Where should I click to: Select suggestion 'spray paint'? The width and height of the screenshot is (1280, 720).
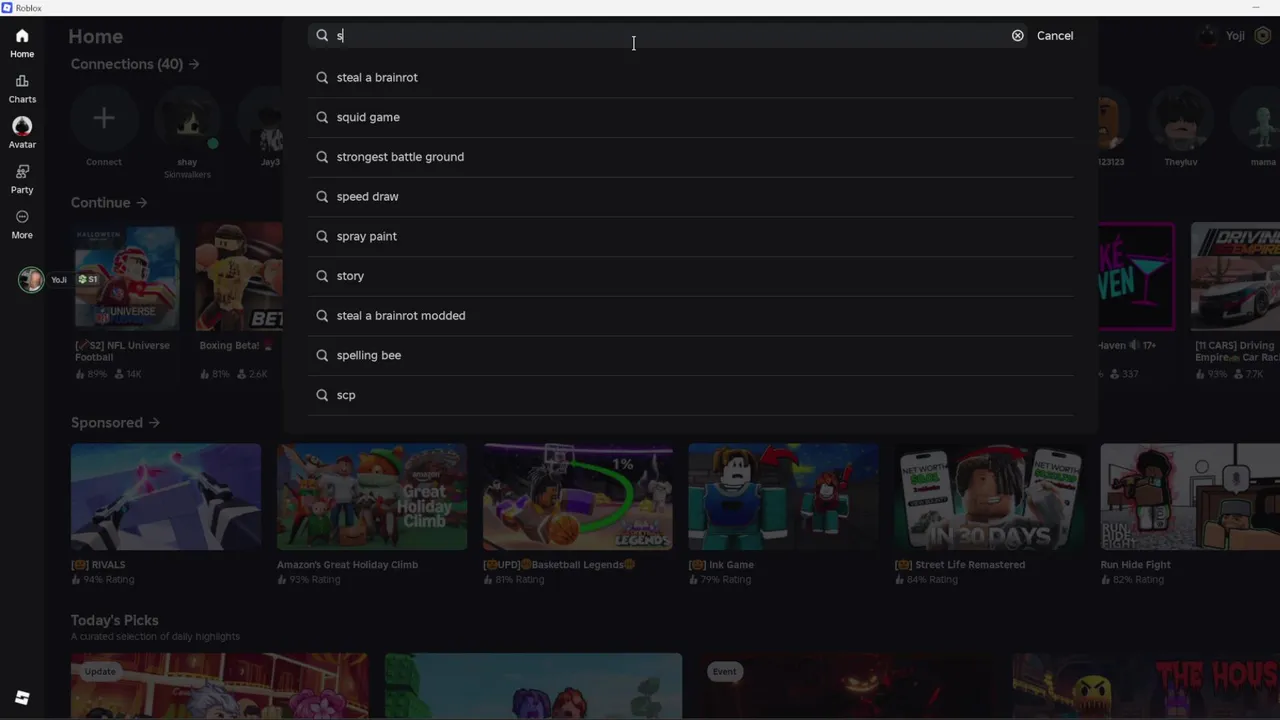click(x=691, y=236)
